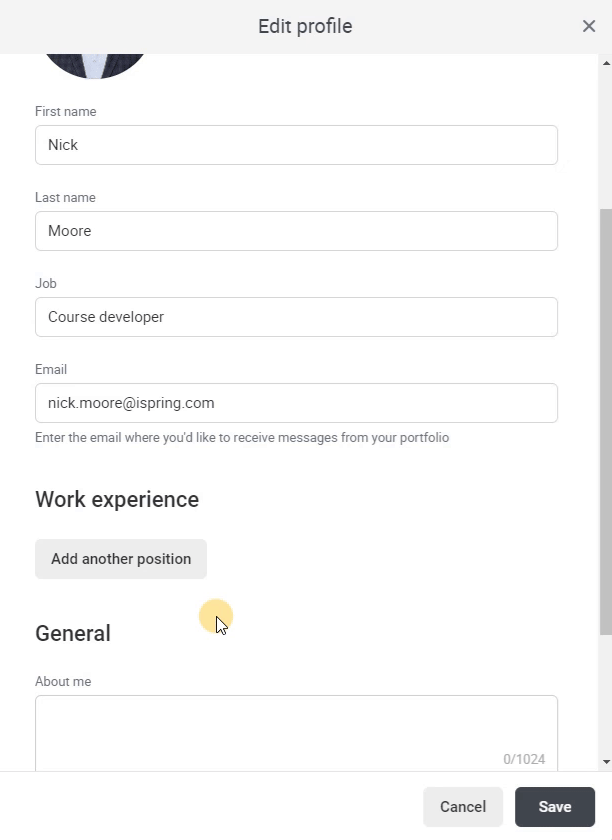Click the Work experience heading
The image size is (612, 840).
click(x=117, y=499)
